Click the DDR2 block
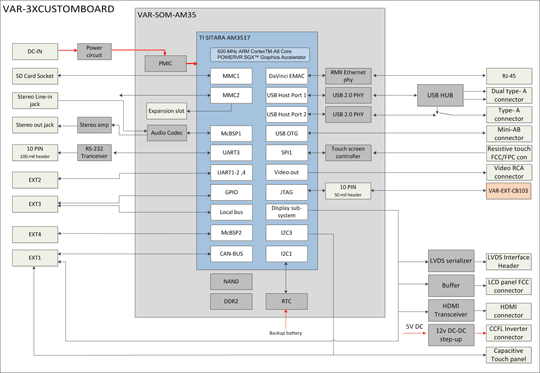The width and height of the screenshot is (540, 373). [x=231, y=301]
